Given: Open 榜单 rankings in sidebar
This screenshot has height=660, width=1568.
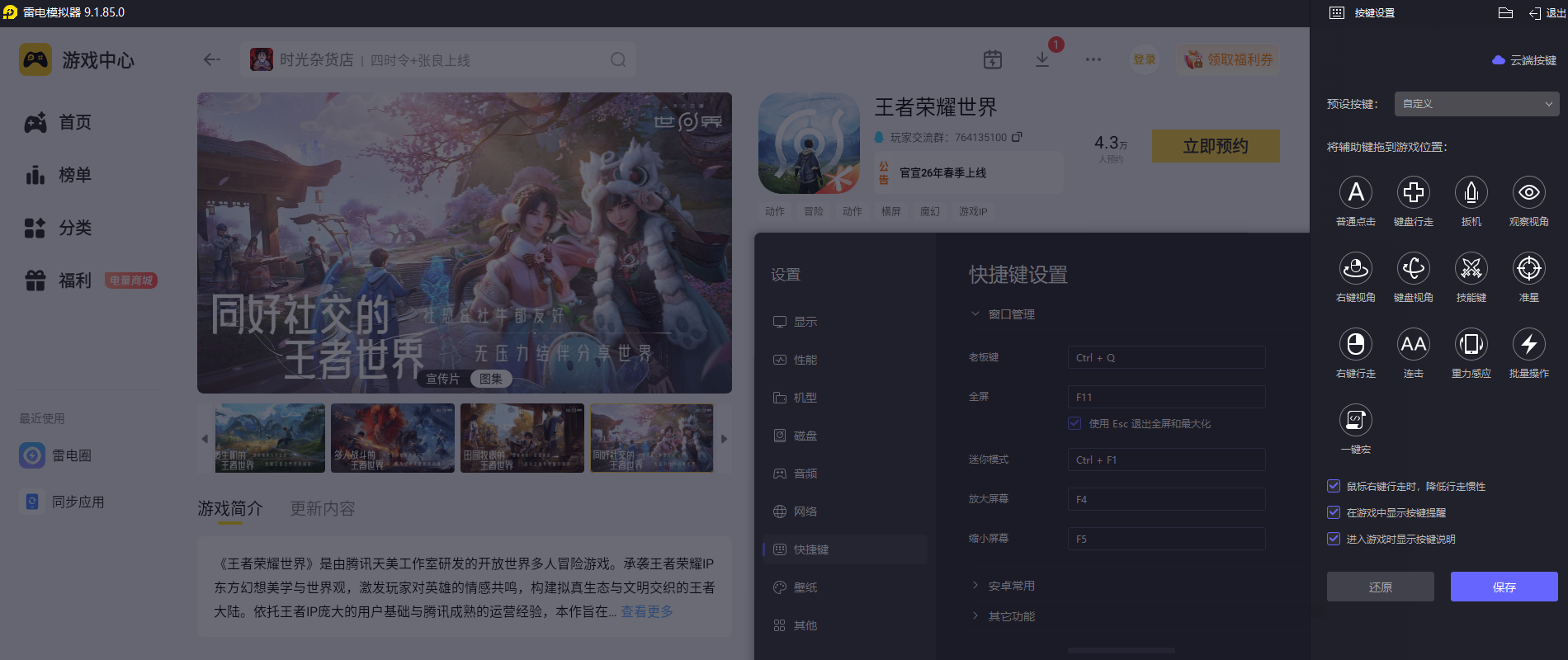Looking at the screenshot, I should (x=58, y=176).
